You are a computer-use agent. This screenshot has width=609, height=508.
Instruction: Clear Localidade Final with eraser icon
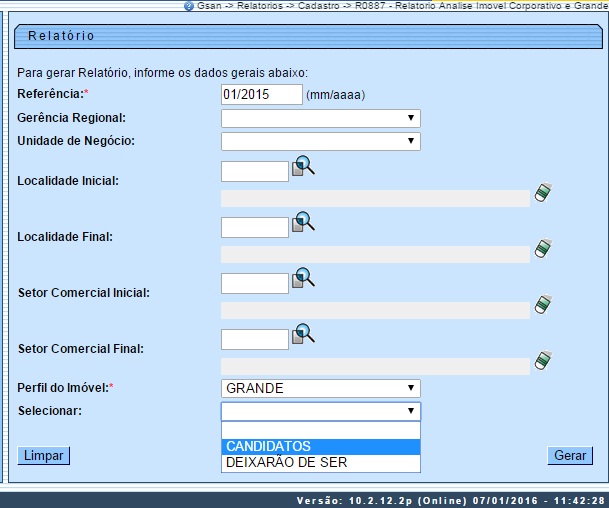click(543, 248)
